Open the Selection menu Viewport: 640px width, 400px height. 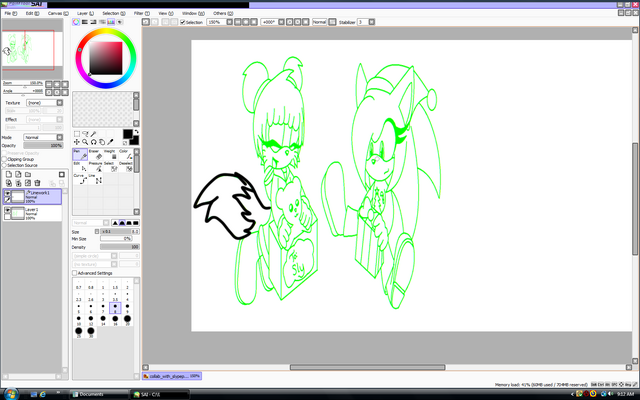113,13
